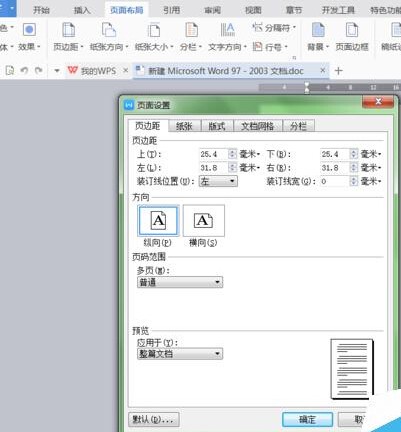This screenshot has width=401, height=432.
Task: Change the 上 top margin unit 毫米 dropdown
Action: pyautogui.click(x=249, y=154)
